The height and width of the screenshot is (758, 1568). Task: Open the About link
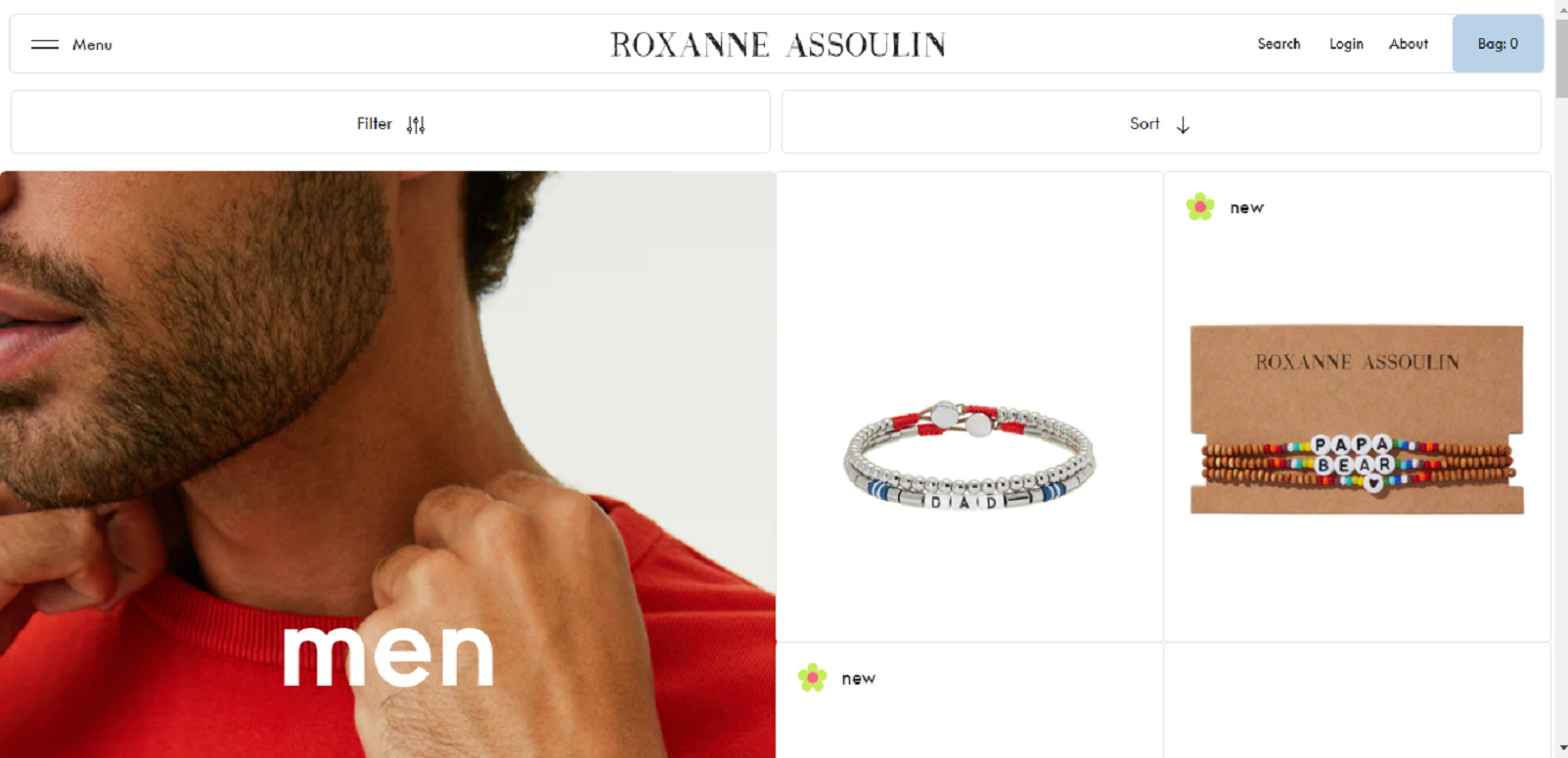[x=1409, y=44]
